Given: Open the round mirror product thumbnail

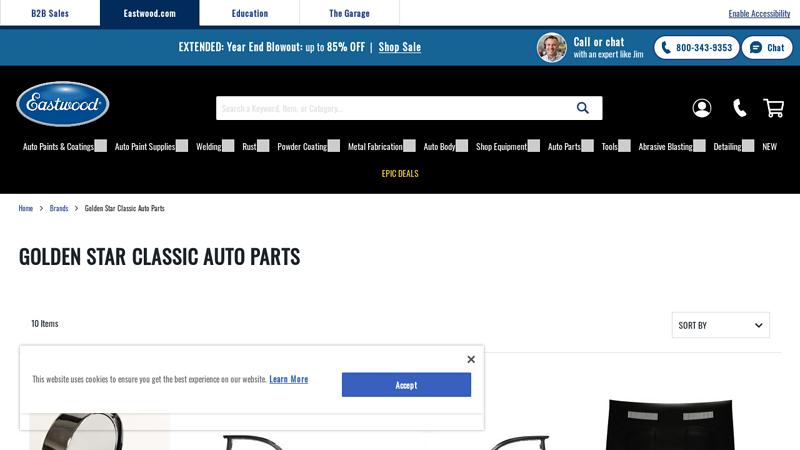Looking at the screenshot, I should click(99, 432).
